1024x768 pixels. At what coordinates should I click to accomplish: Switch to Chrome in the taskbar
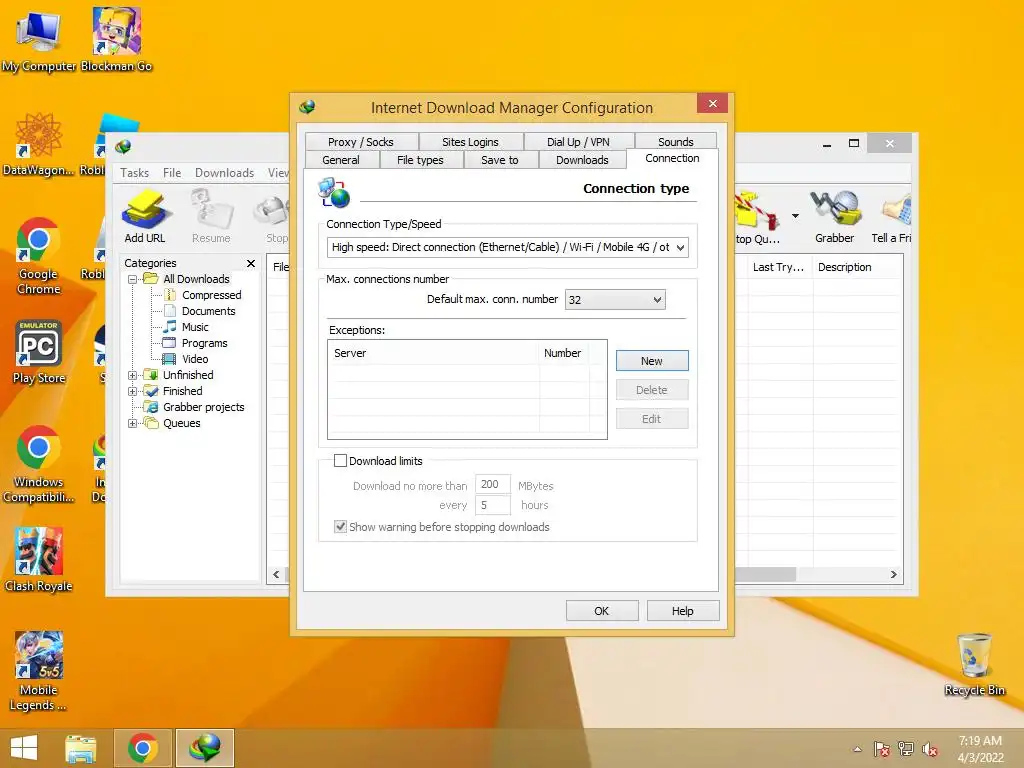[143, 748]
